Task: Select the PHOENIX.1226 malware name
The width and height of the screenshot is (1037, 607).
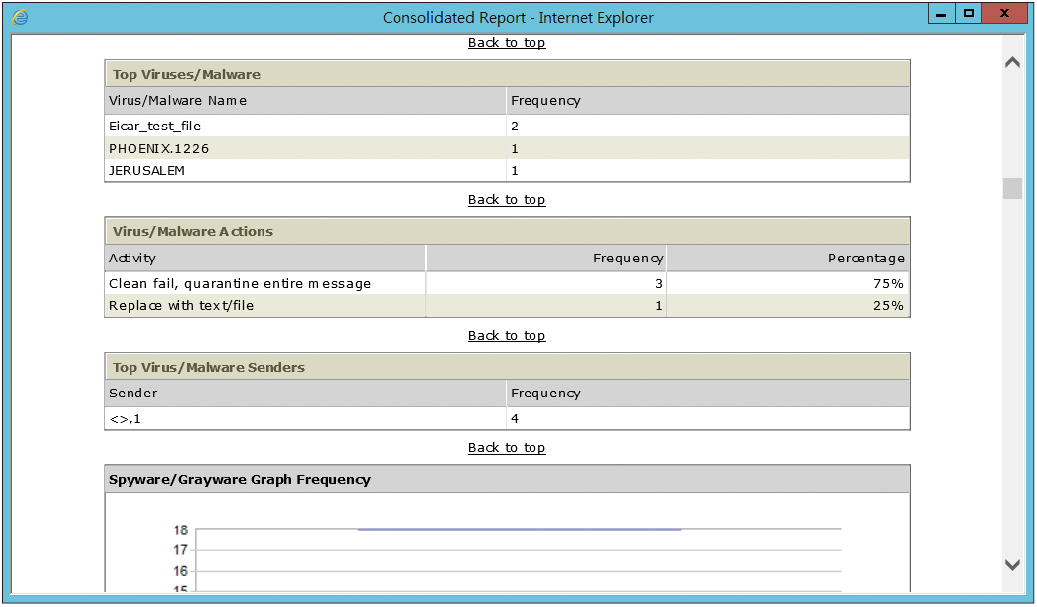Action: pos(159,149)
